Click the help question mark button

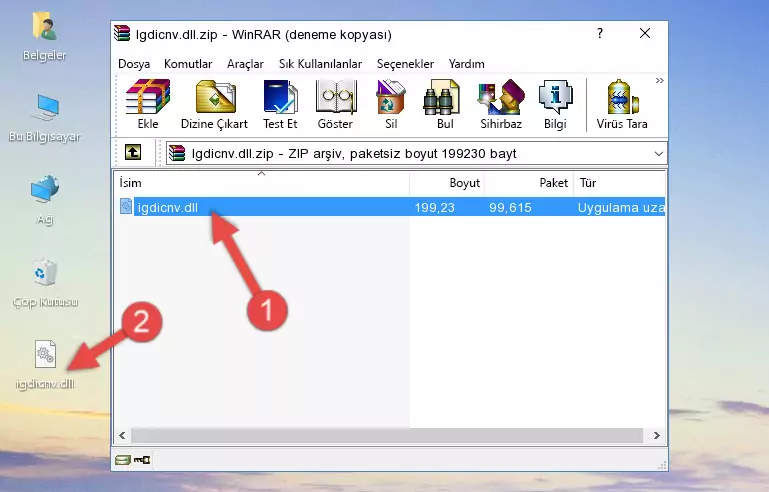click(x=600, y=33)
